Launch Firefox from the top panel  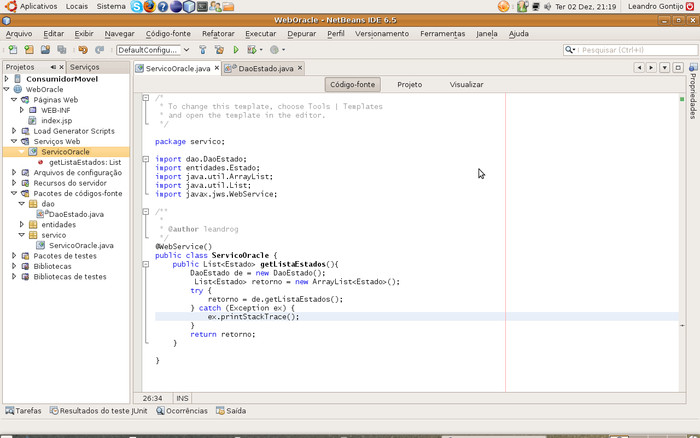tap(150, 6)
